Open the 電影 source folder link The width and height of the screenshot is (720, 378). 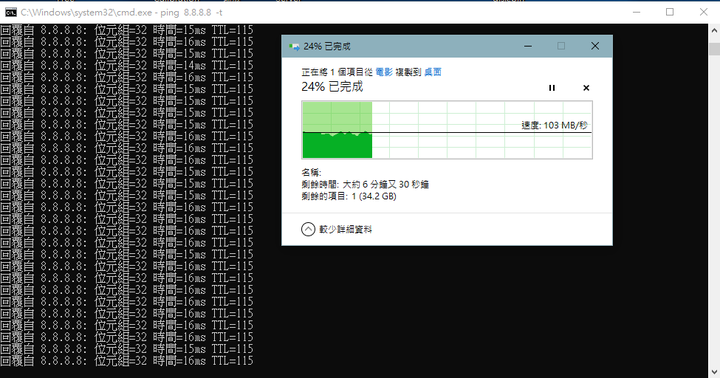click(x=384, y=72)
